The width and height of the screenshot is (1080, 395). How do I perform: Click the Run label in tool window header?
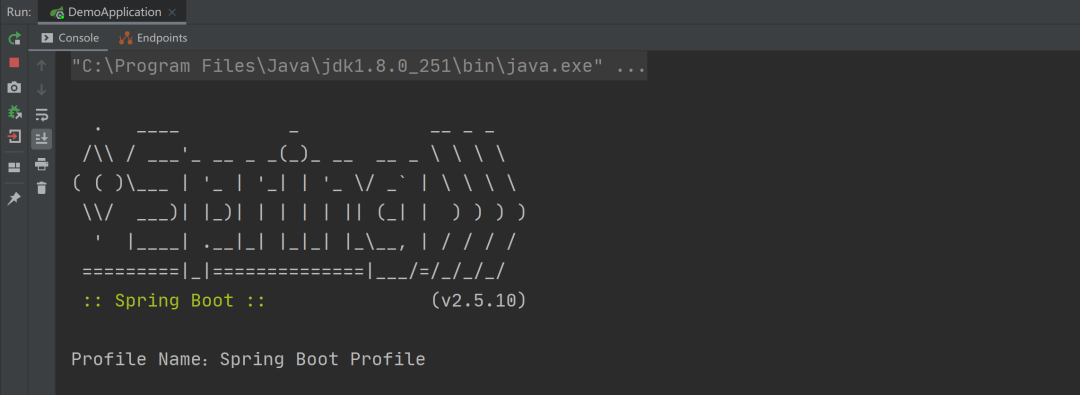pyautogui.click(x=19, y=12)
